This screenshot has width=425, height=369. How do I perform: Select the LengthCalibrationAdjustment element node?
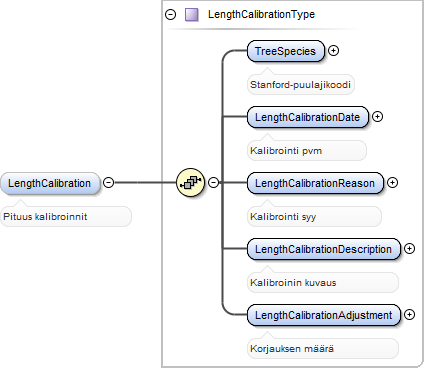point(324,315)
